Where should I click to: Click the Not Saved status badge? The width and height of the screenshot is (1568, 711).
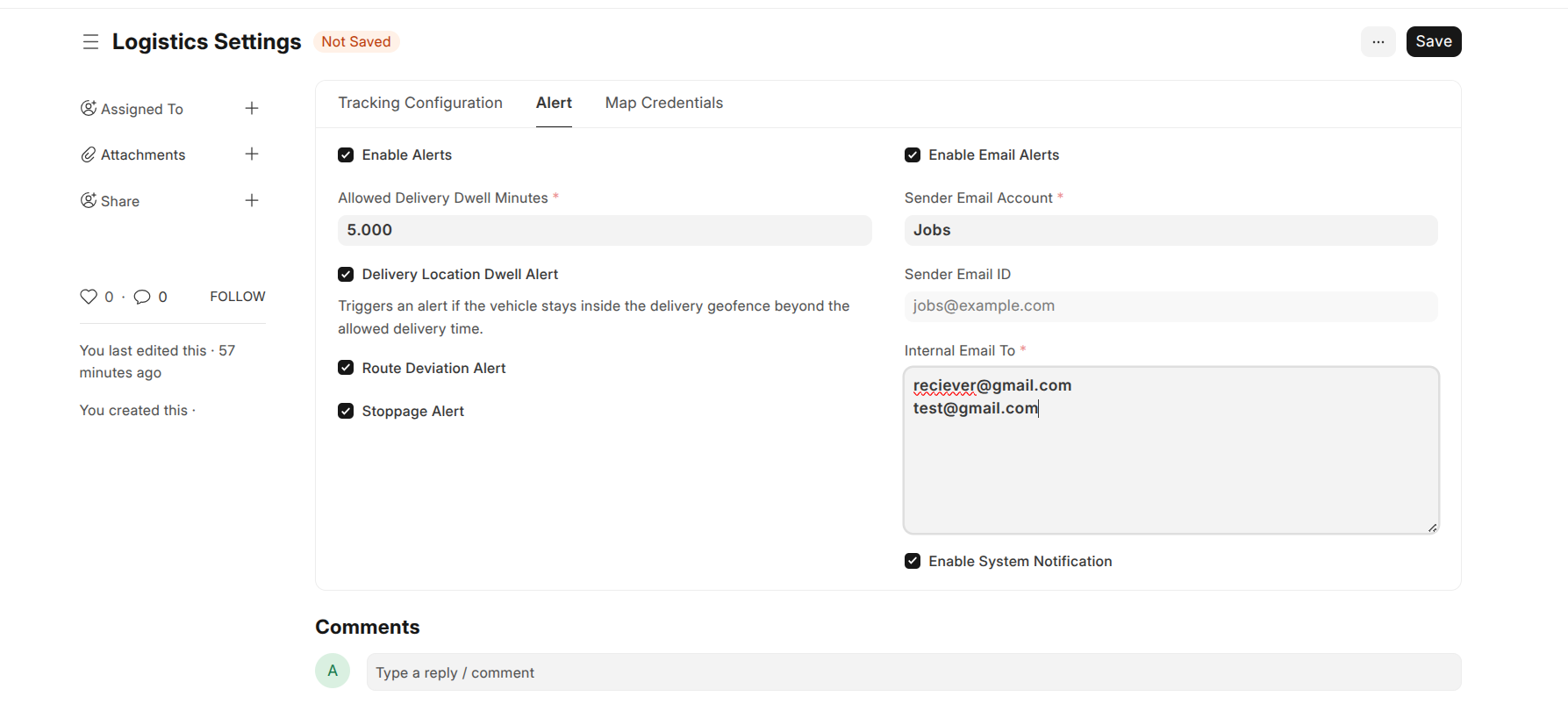[x=356, y=42]
